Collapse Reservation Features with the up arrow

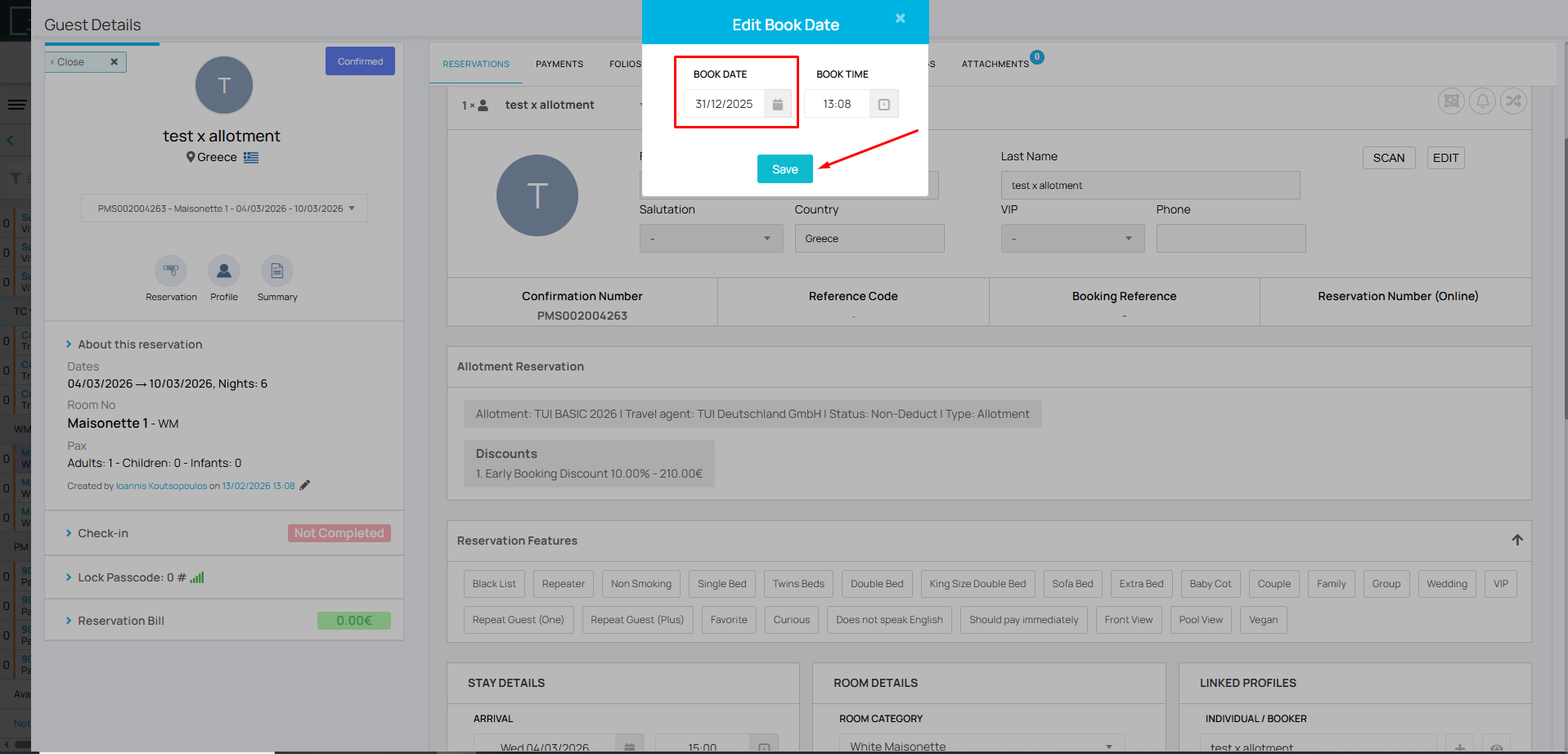tap(1516, 540)
